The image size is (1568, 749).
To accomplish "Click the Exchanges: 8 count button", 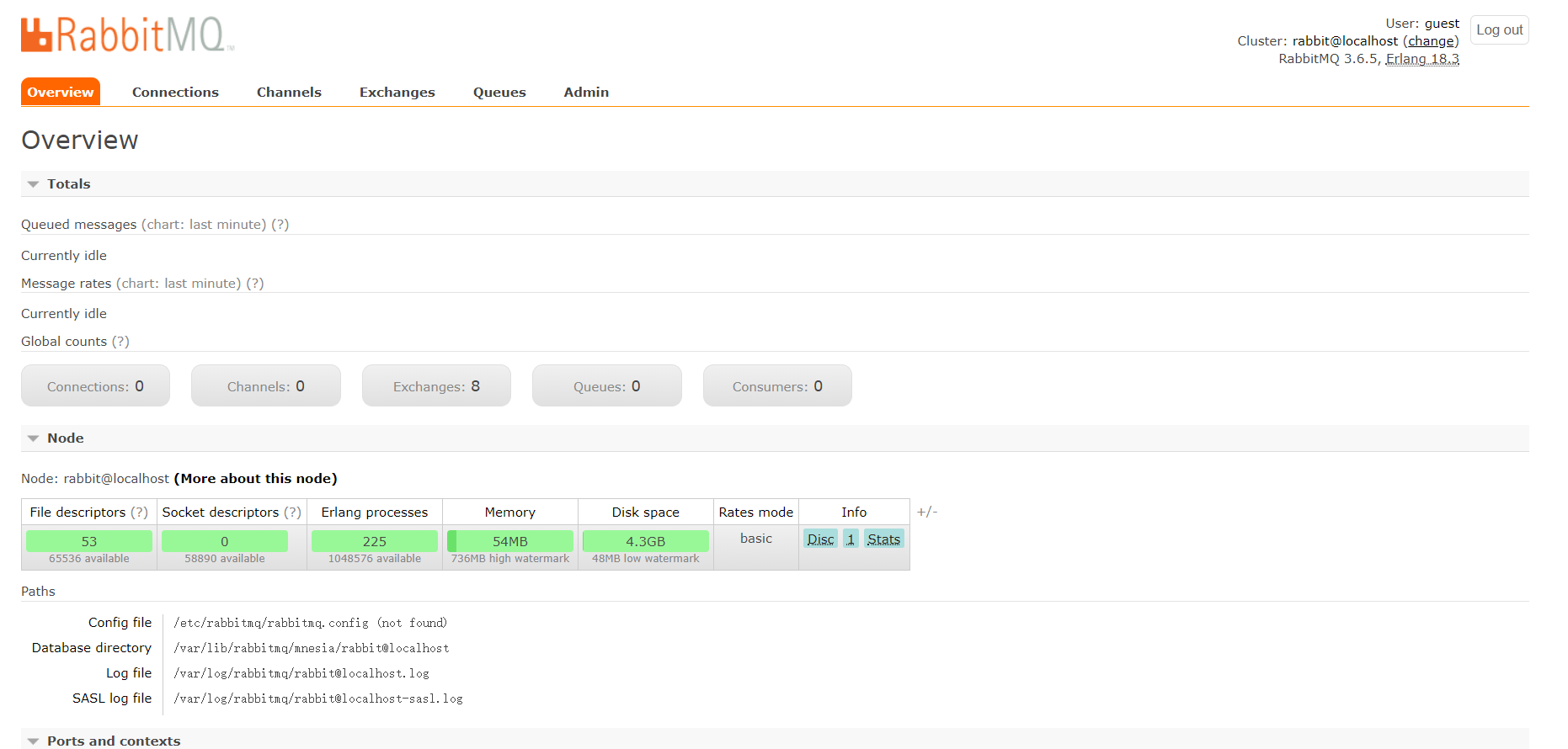I will [436, 385].
